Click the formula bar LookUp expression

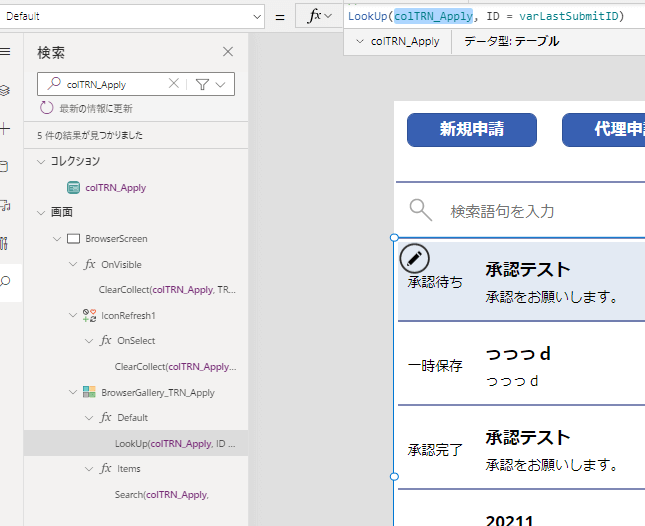[486, 16]
